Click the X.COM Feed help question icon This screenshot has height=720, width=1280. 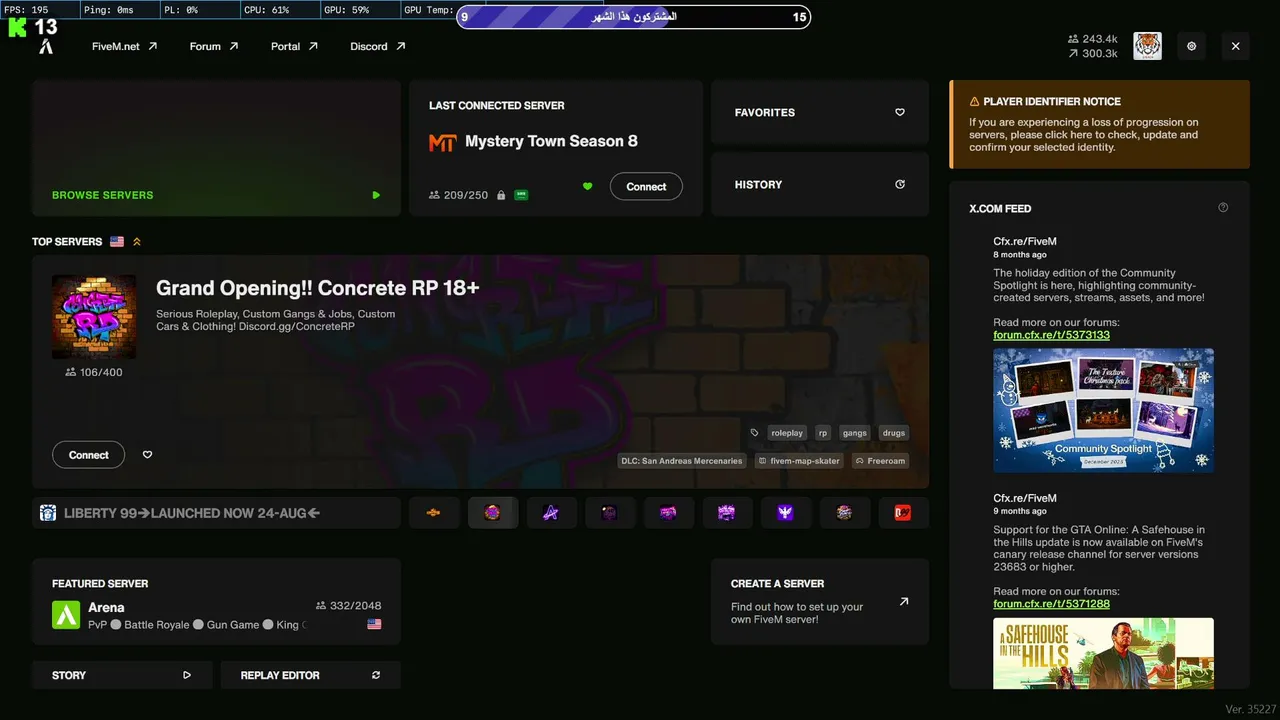point(1223,208)
